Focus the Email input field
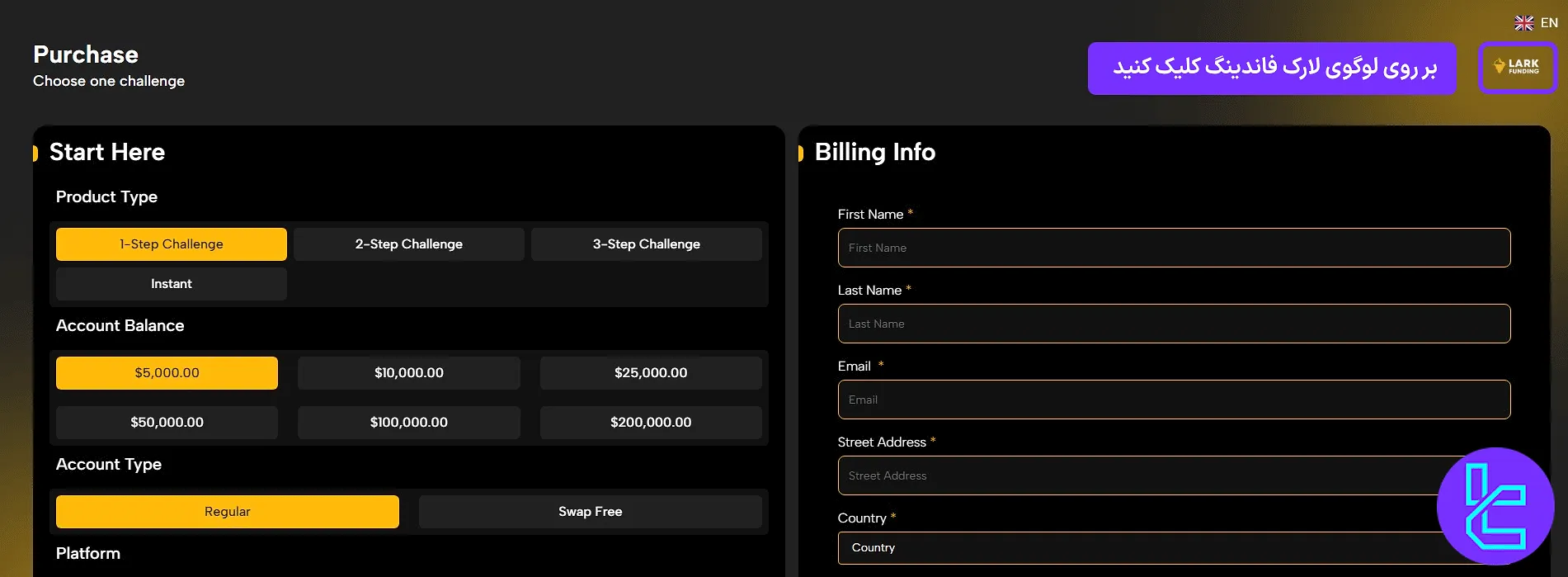 tap(1174, 400)
